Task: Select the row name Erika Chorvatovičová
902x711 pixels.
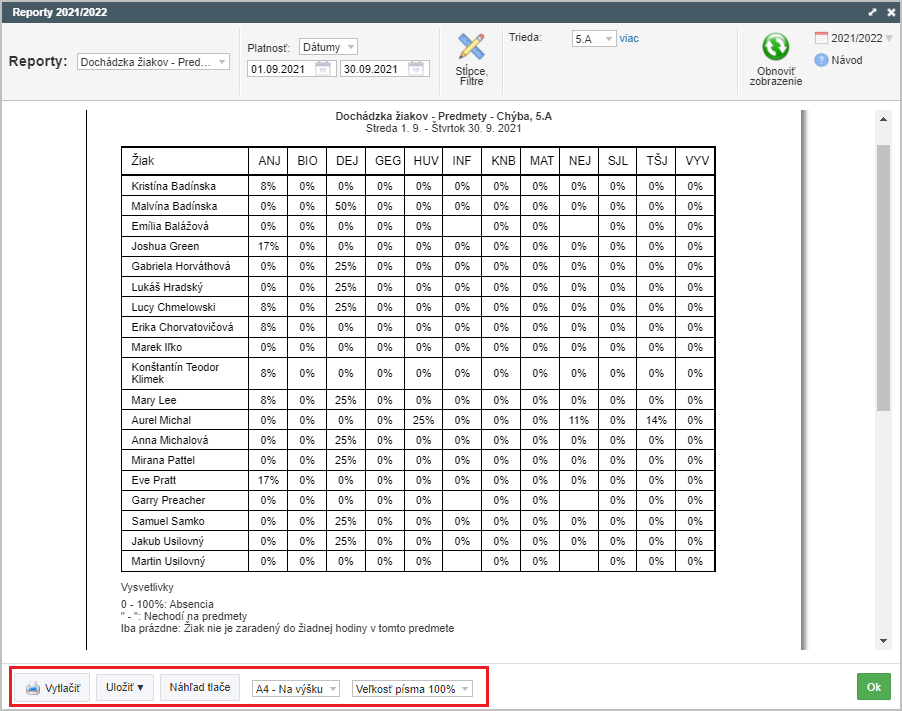Action: pyautogui.click(x=182, y=327)
